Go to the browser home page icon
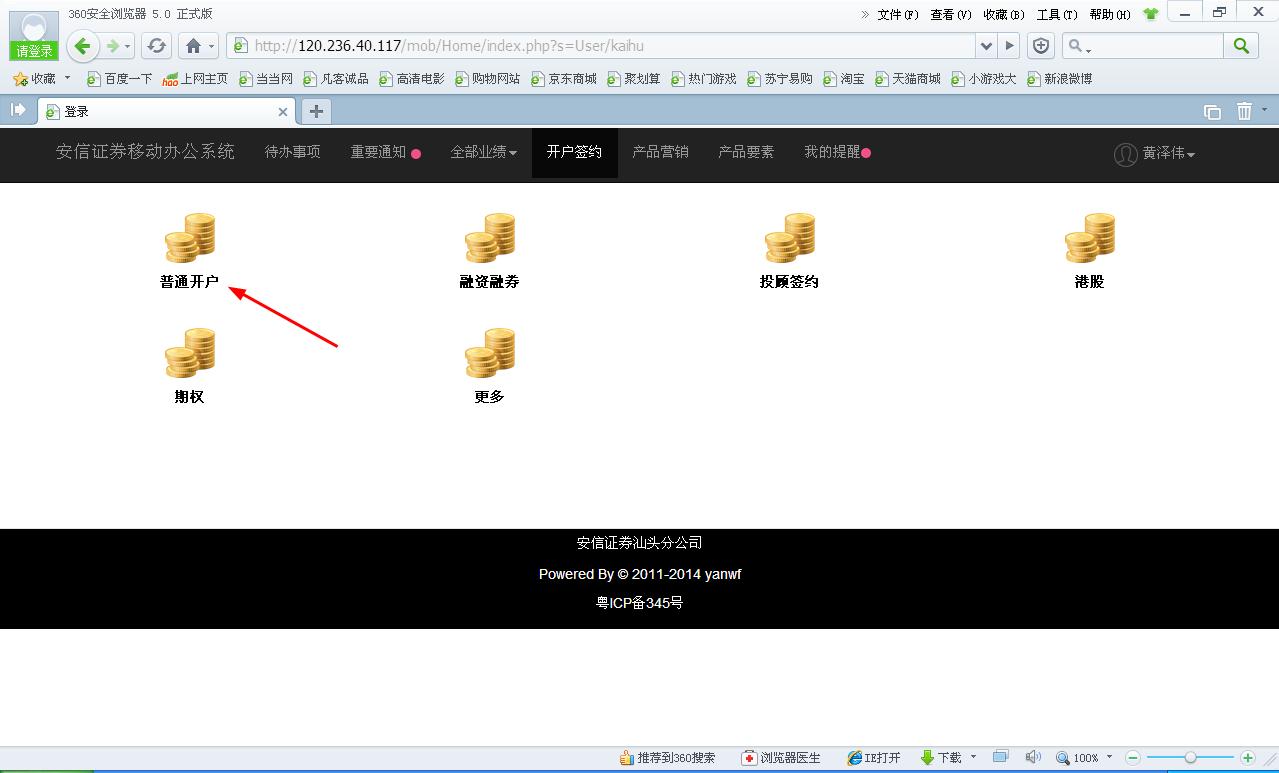1279x773 pixels. coord(193,46)
